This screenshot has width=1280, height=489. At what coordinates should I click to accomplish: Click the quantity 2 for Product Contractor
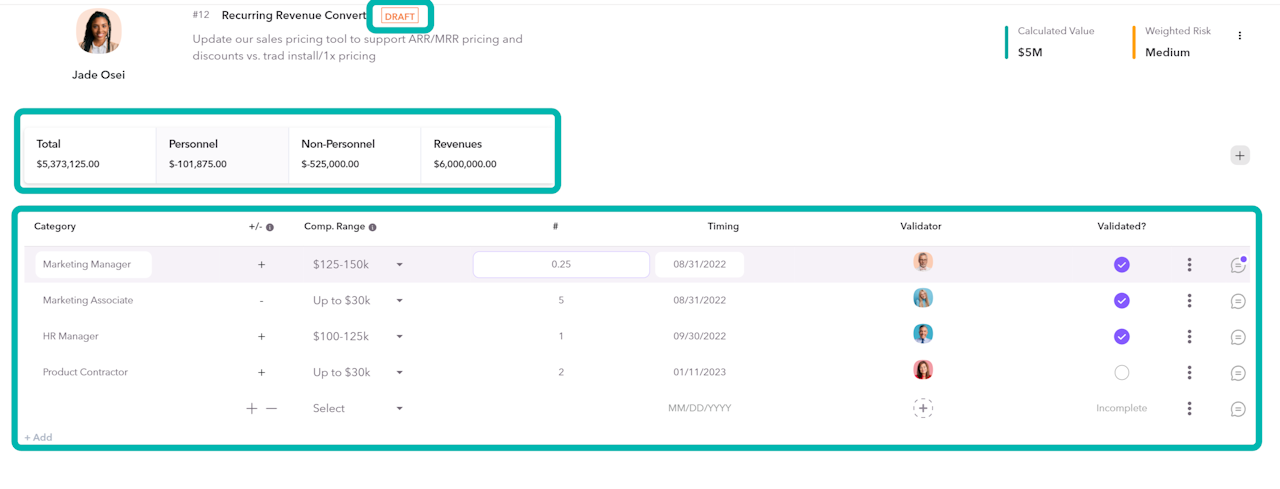click(561, 373)
